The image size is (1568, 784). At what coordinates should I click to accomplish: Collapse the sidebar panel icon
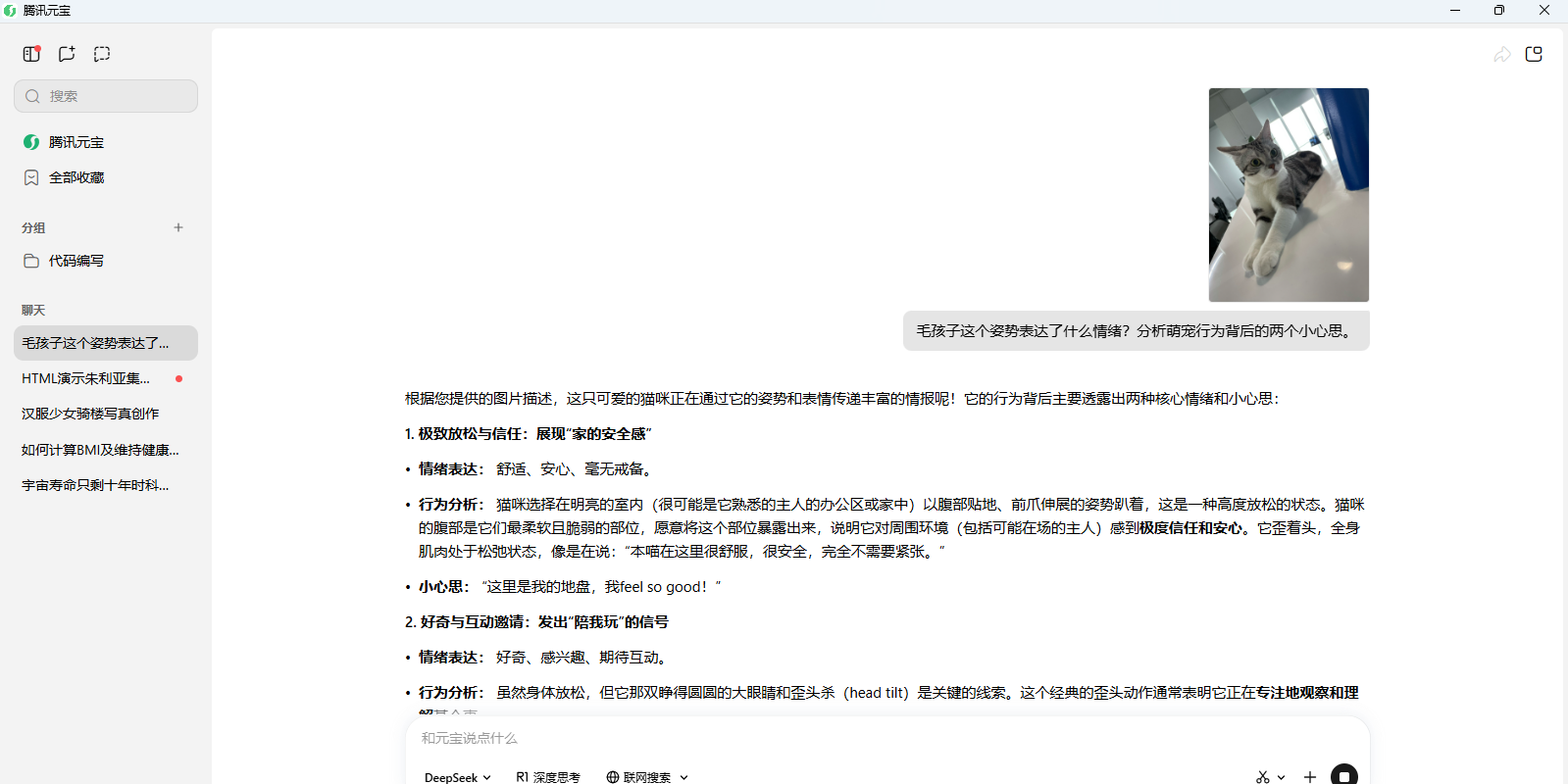tap(31, 54)
